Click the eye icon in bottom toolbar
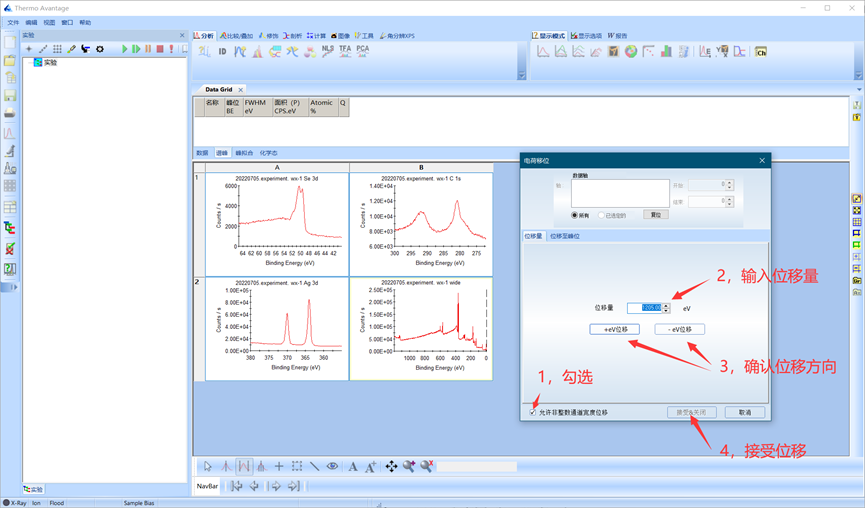 point(333,466)
